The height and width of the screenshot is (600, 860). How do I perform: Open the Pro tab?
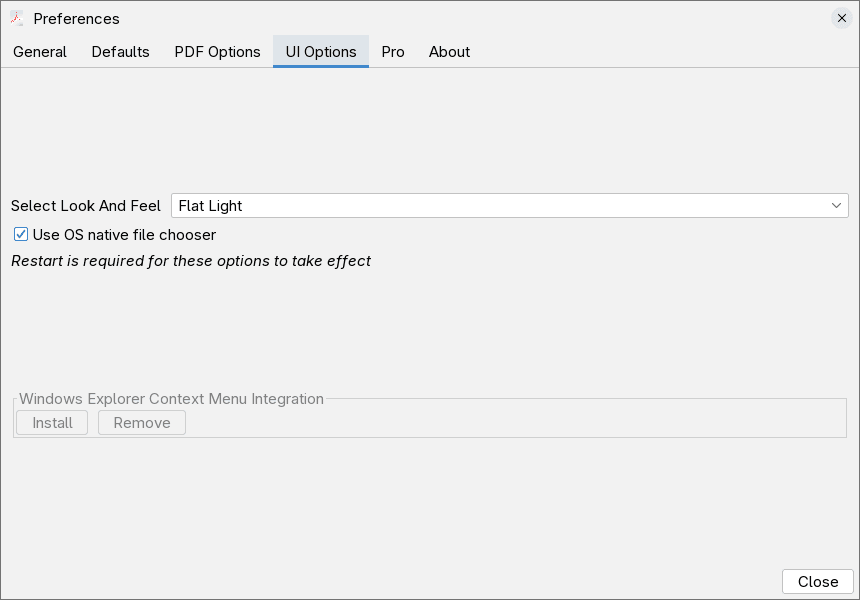(x=392, y=52)
